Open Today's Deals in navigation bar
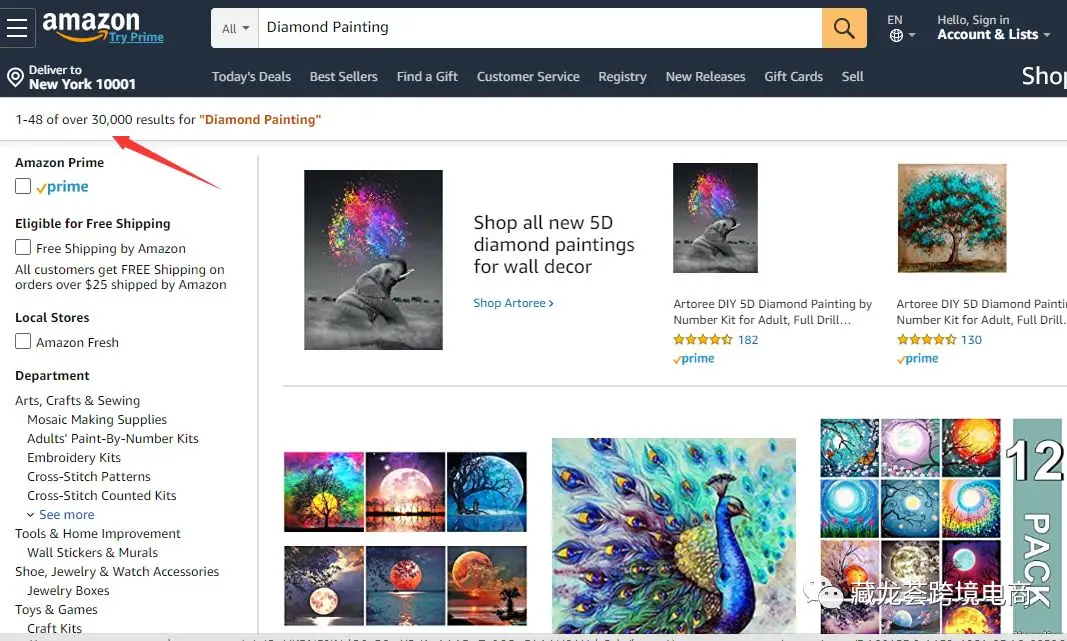Screen dimensions: 1067x641 point(251,77)
